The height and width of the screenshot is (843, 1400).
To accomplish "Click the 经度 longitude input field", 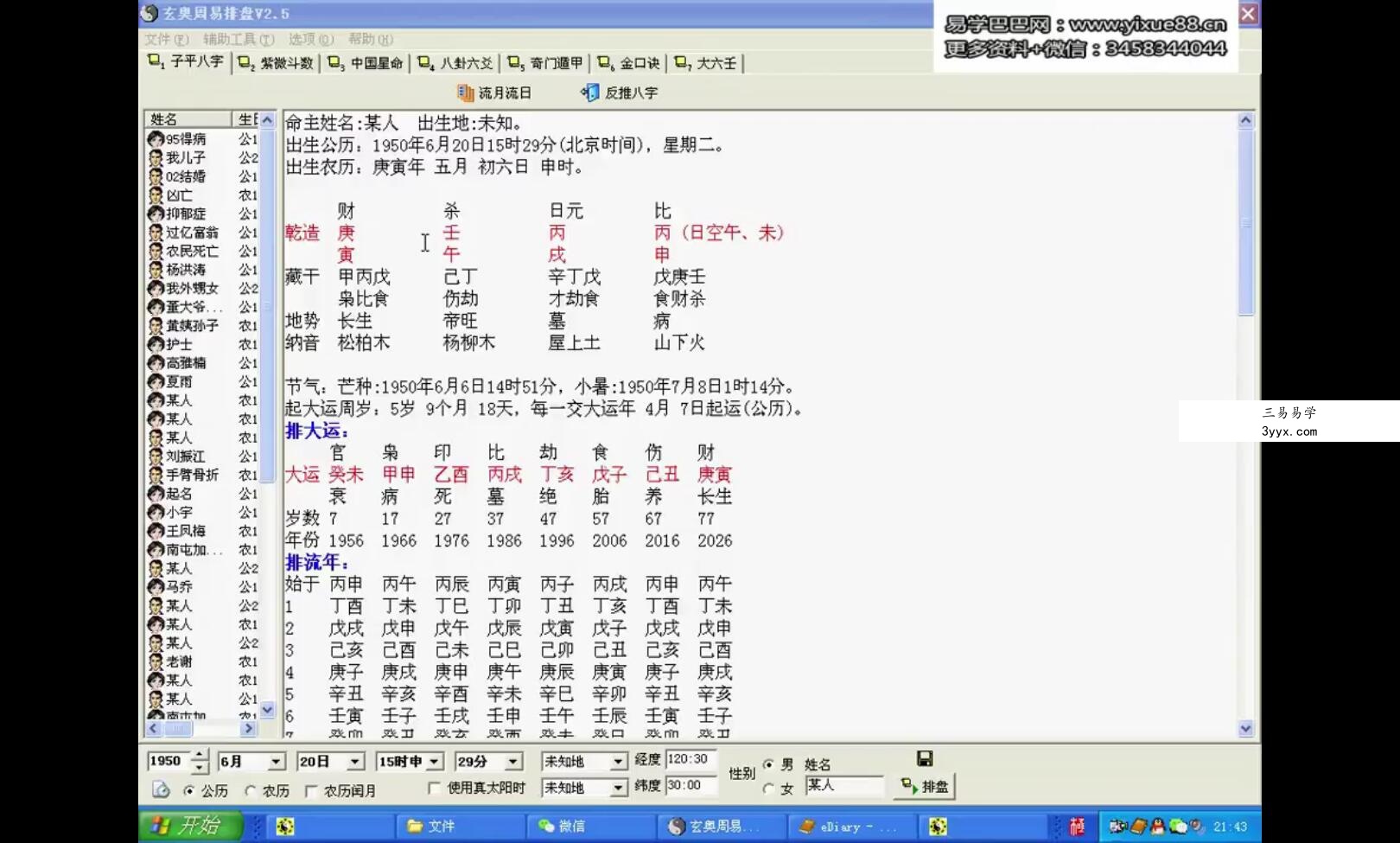I will point(690,759).
